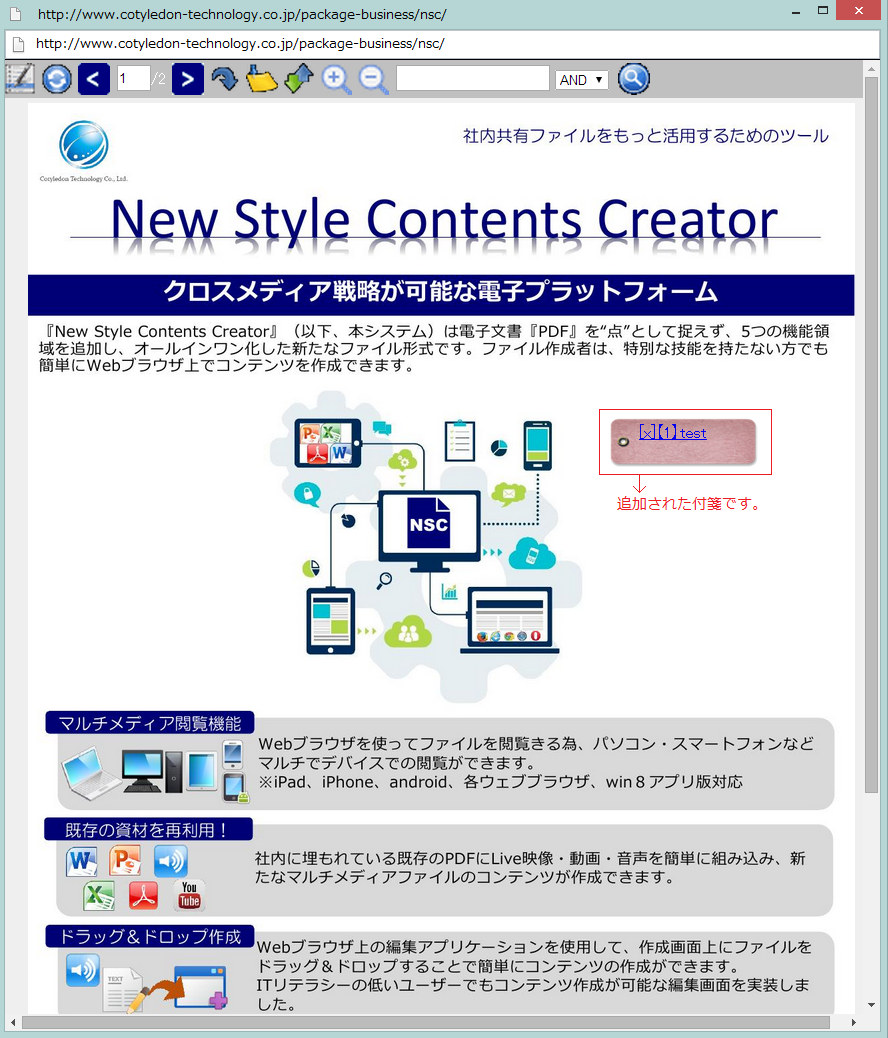This screenshot has width=888, height=1038.
Task: Click the ドラッグ＆ドロップ作成 heading
Action: (x=150, y=936)
